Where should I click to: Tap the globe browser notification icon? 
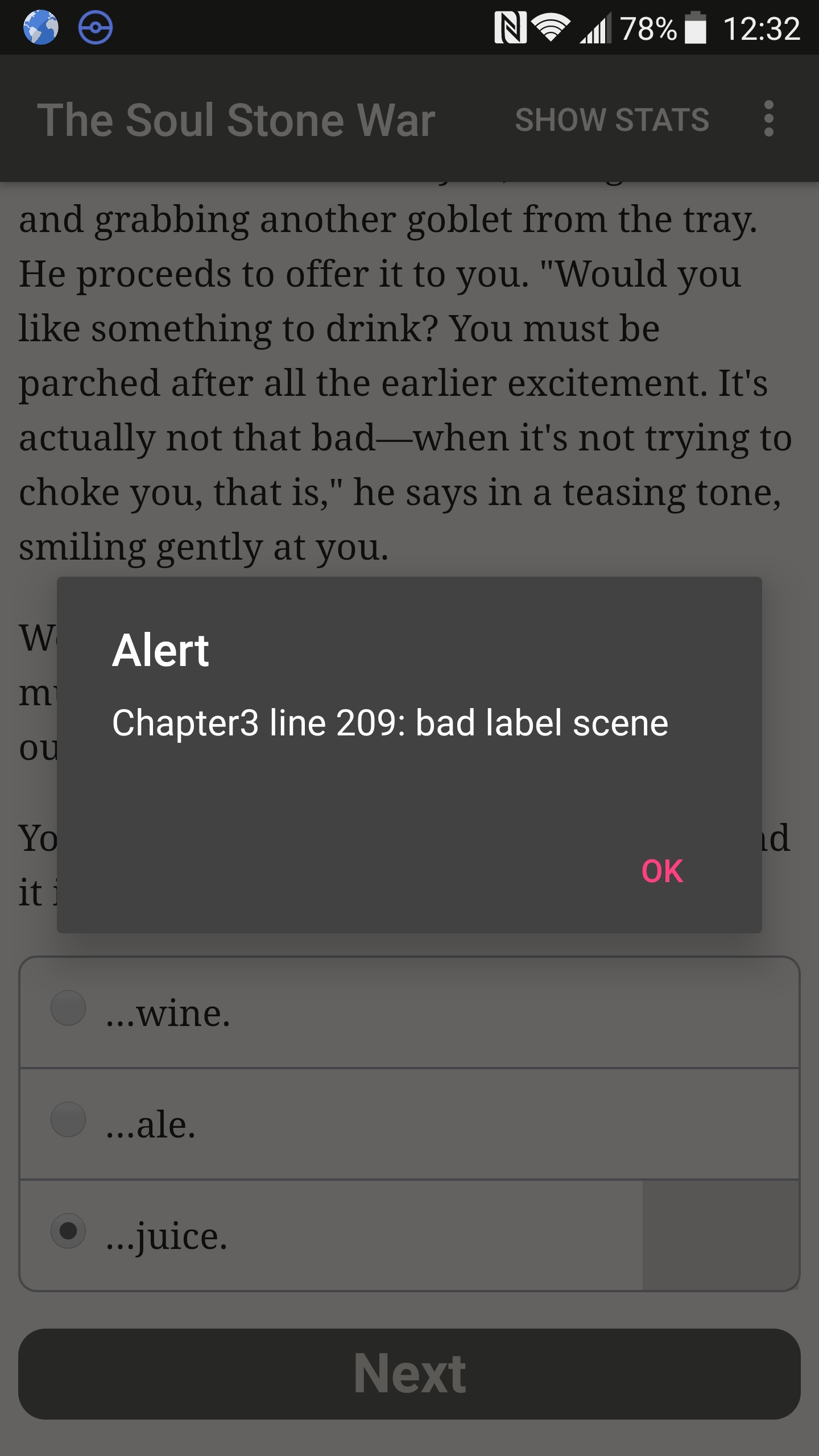(41, 27)
